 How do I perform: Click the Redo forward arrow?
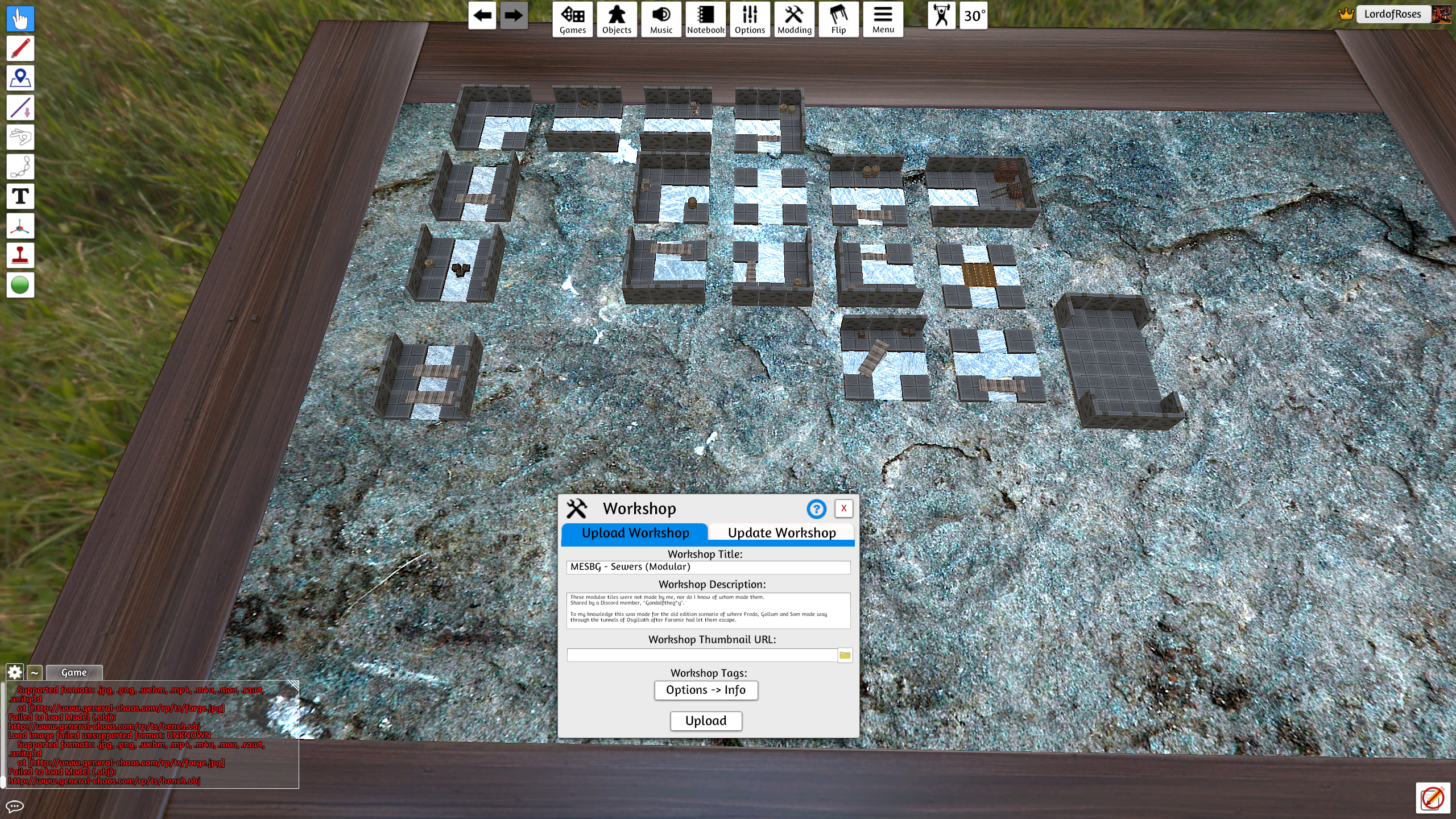point(514,16)
